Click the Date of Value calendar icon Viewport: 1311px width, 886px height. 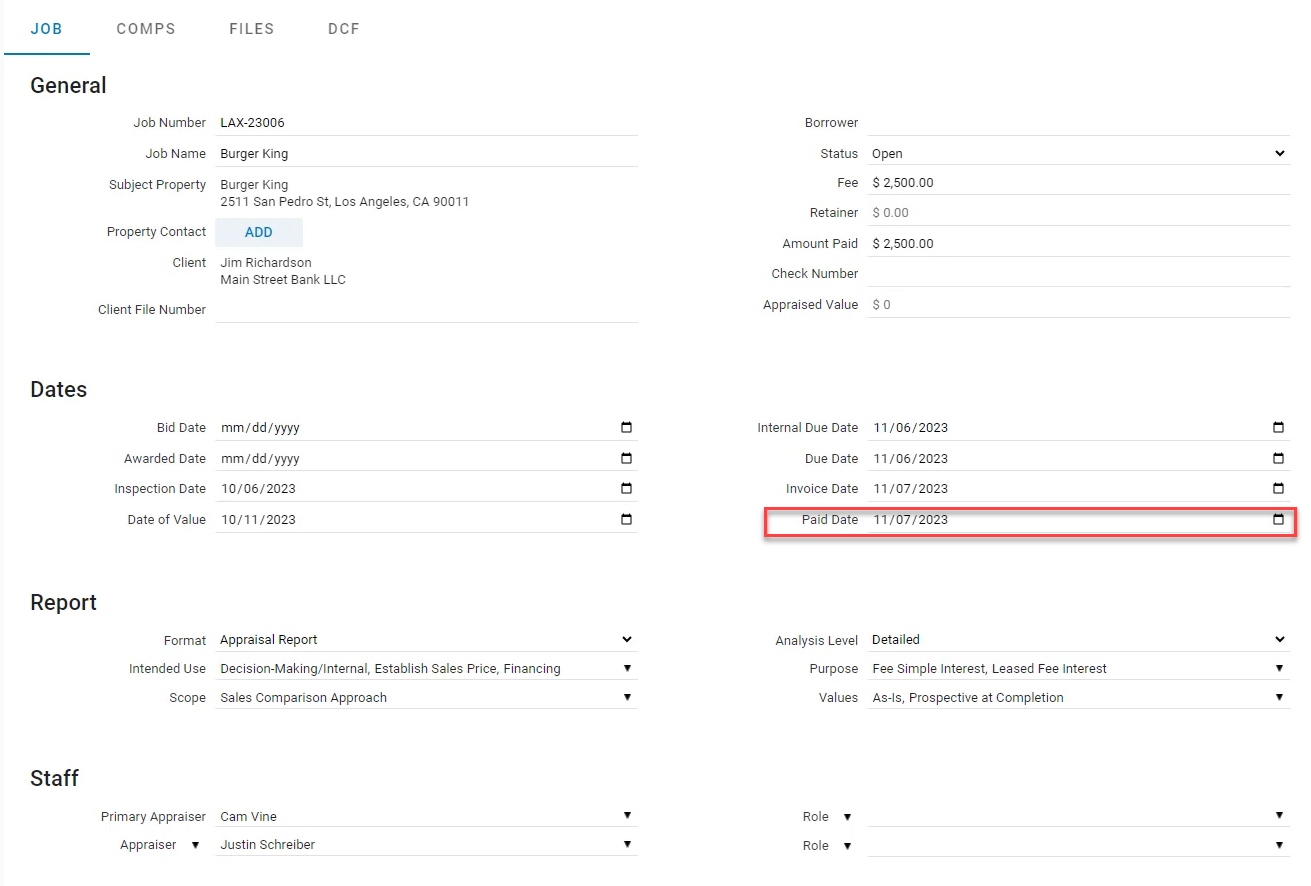tap(626, 520)
